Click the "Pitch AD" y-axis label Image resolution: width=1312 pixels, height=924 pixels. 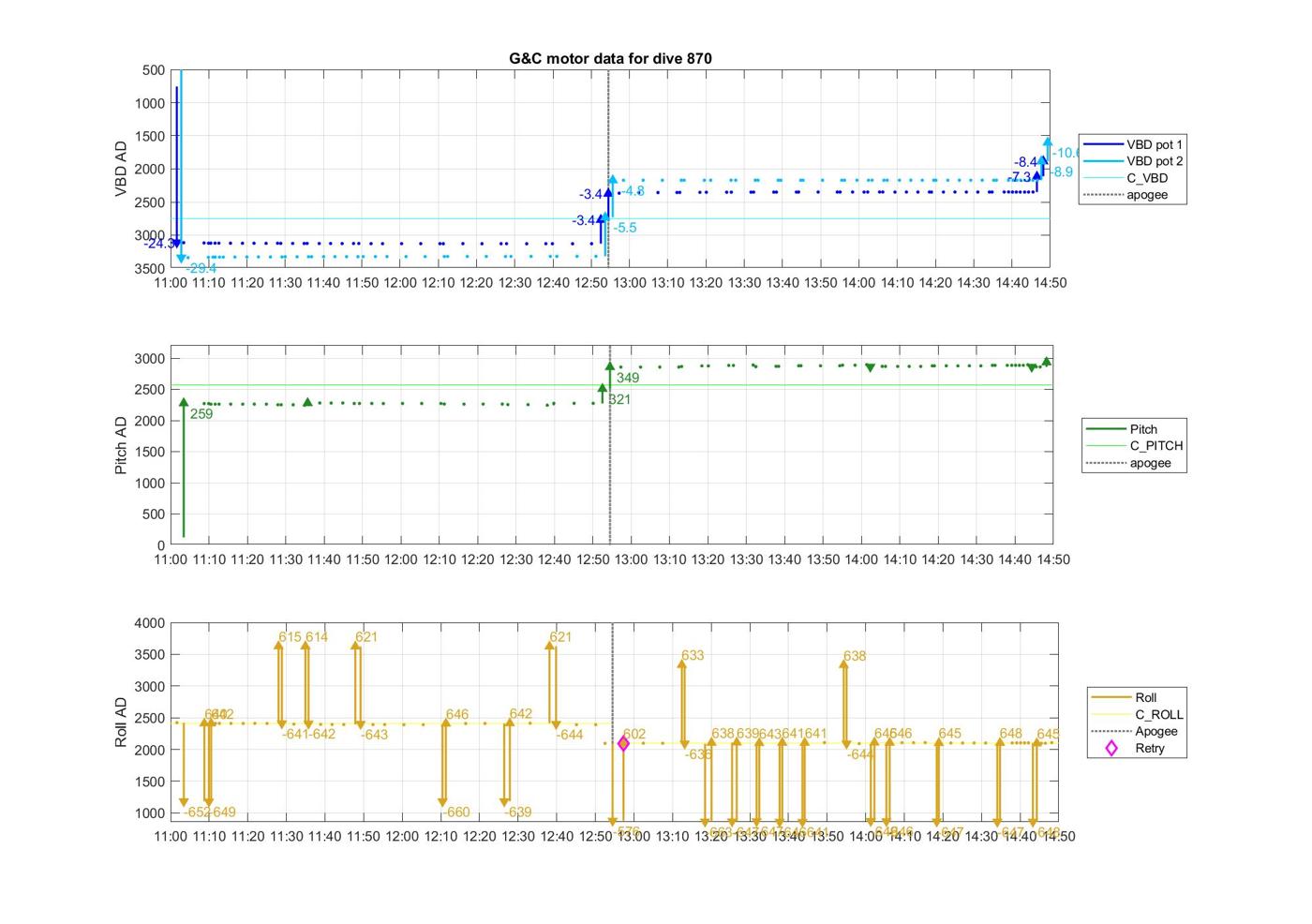121,445
